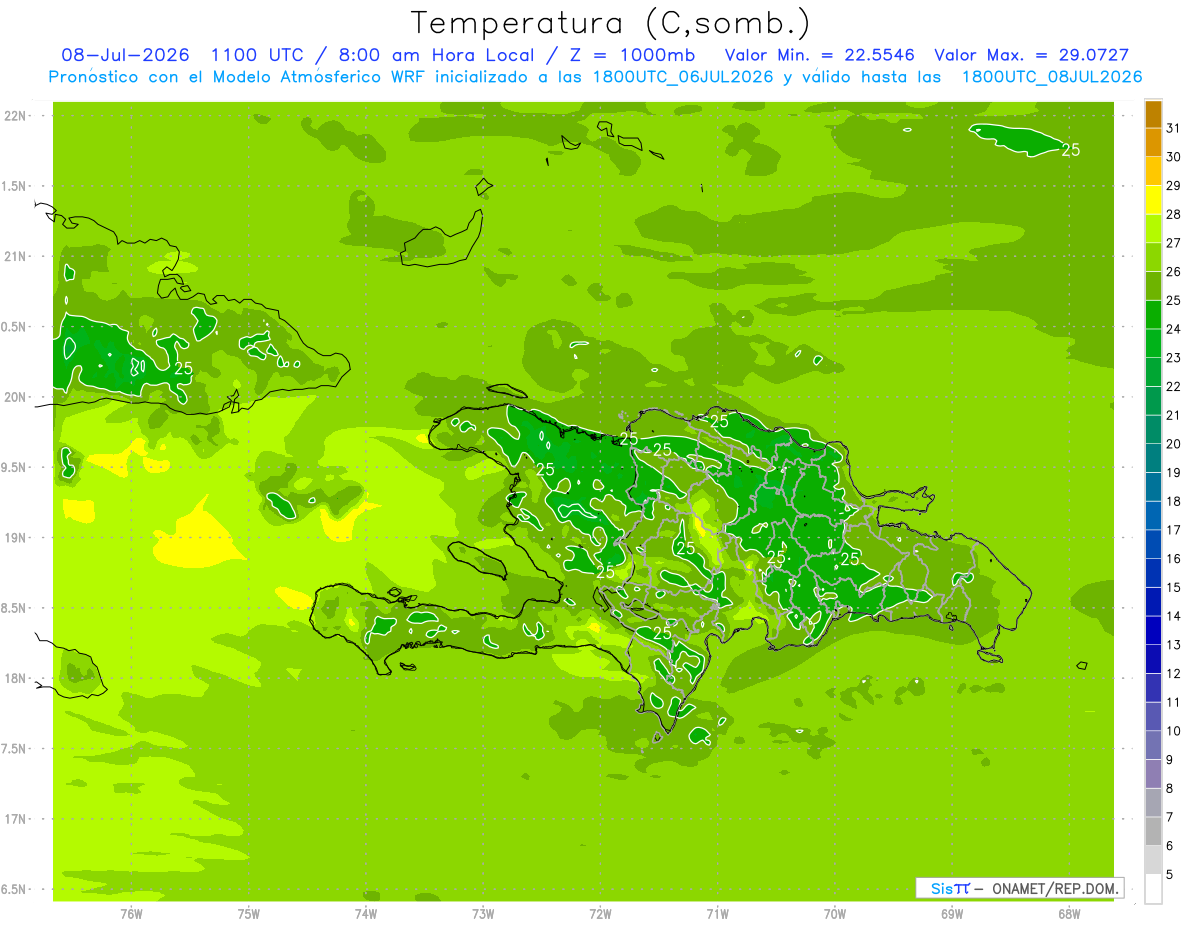This screenshot has height=927, width=1200.
Task: Select the dark orange swatch above legend value 31
Action: click(x=1153, y=114)
